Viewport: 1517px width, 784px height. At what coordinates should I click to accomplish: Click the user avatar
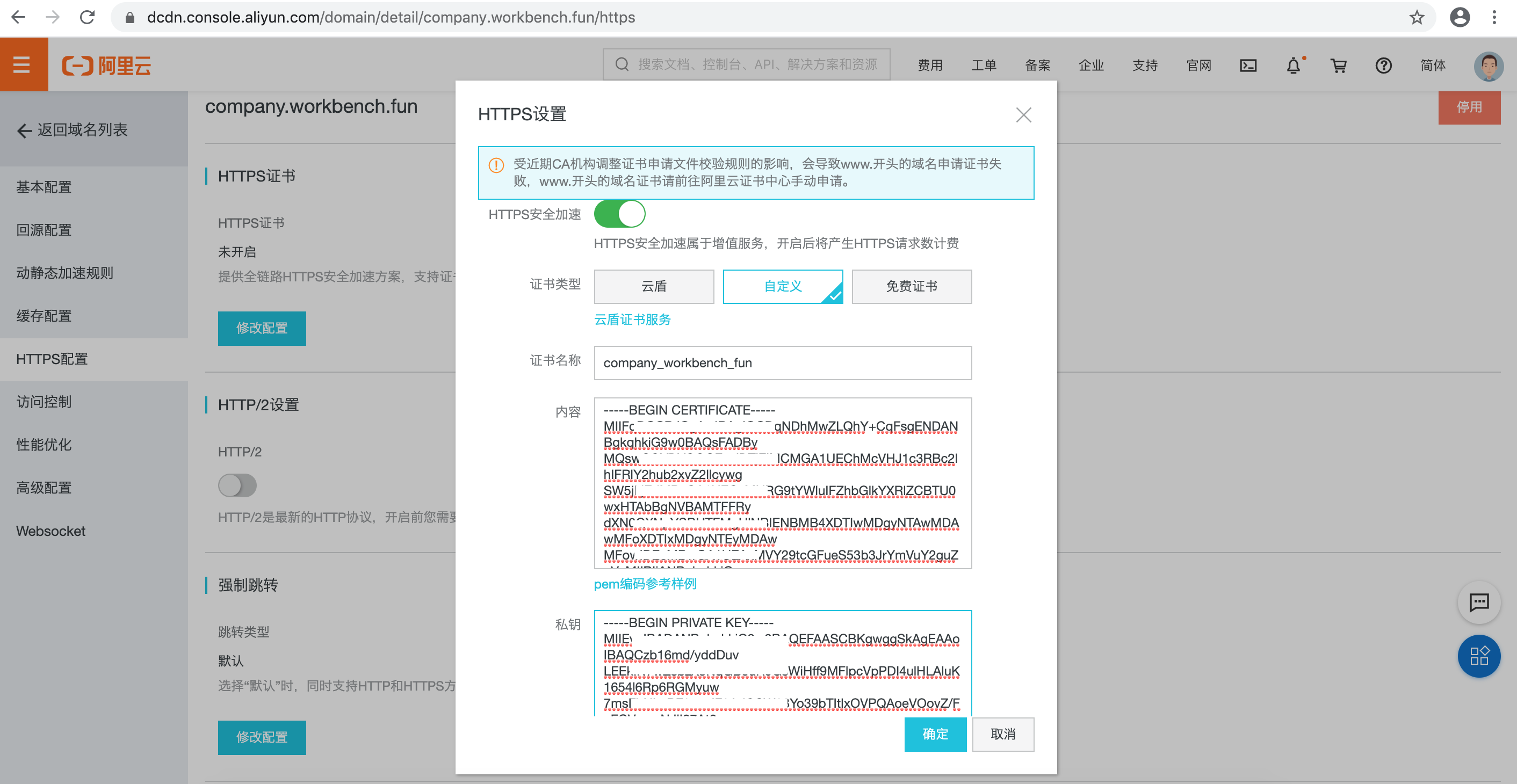click(x=1488, y=66)
